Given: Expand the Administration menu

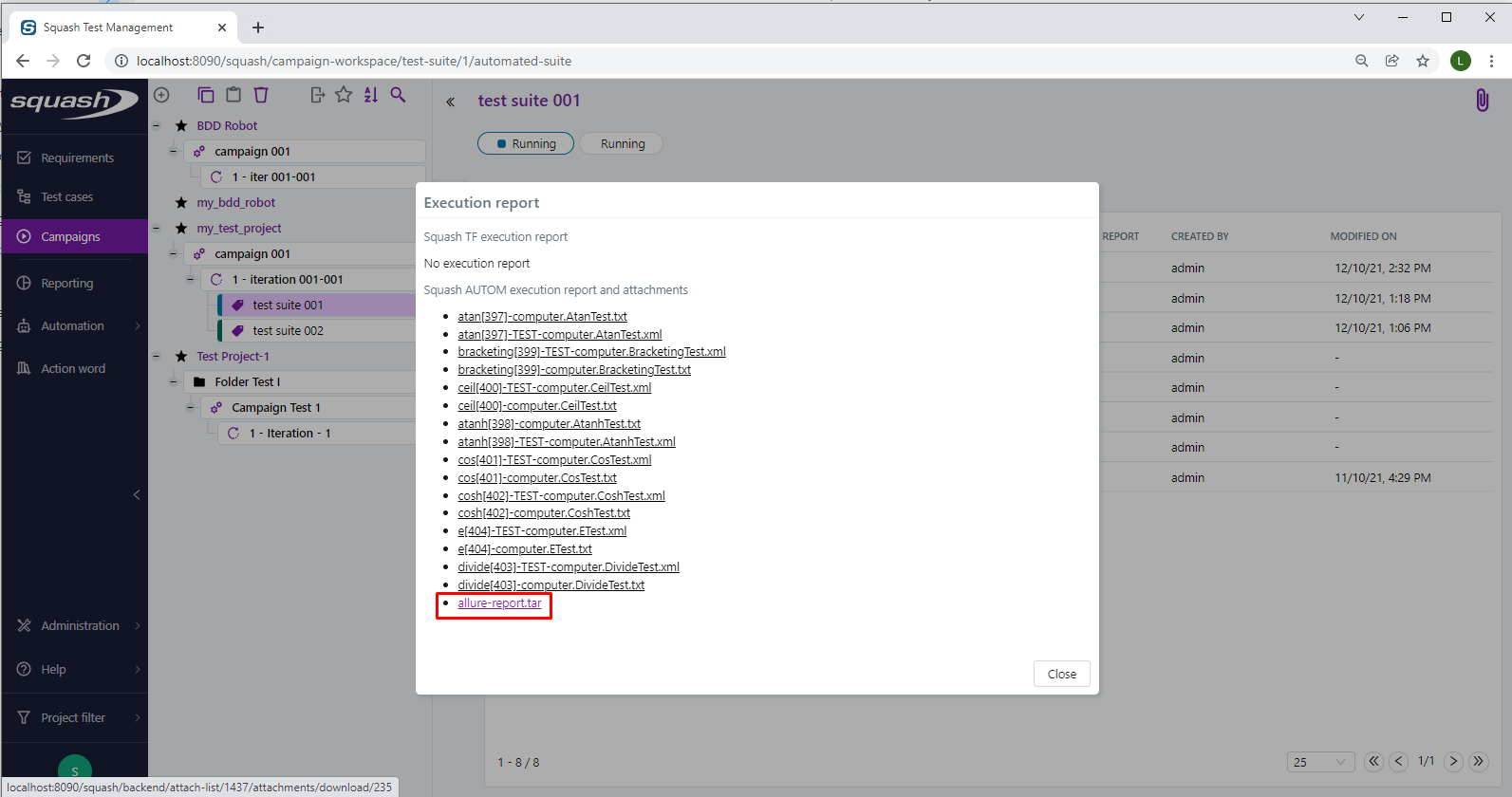Looking at the screenshot, I should coord(80,625).
